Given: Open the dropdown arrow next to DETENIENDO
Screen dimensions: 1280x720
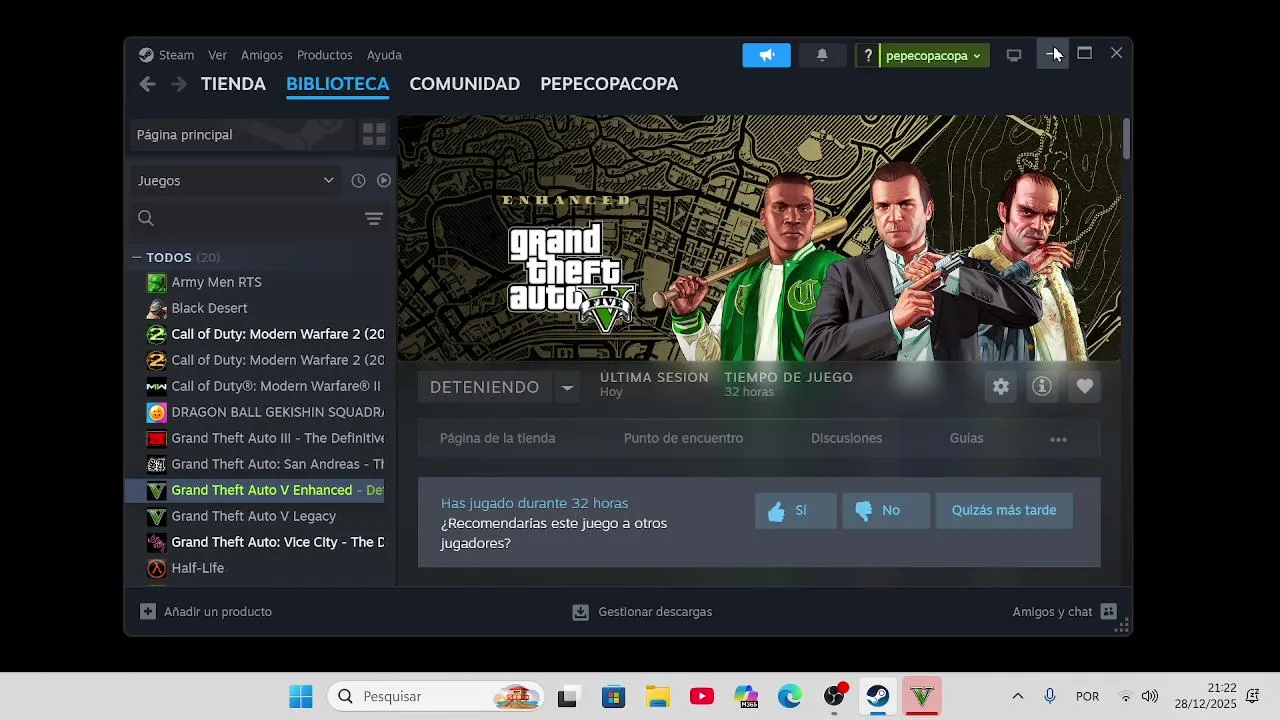Looking at the screenshot, I should coord(567,387).
